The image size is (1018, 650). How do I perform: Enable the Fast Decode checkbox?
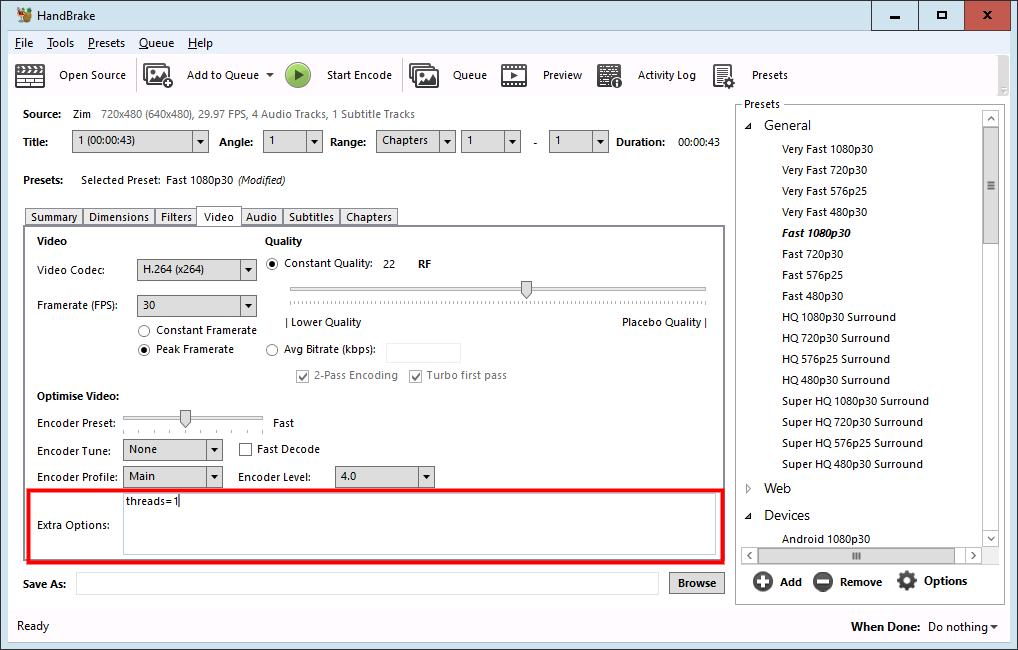coord(245,449)
